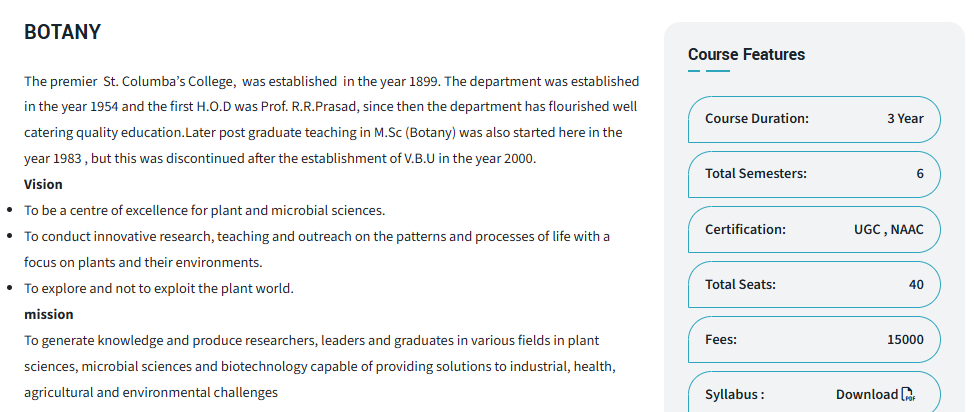Select the Course Duration label

pos(757,118)
